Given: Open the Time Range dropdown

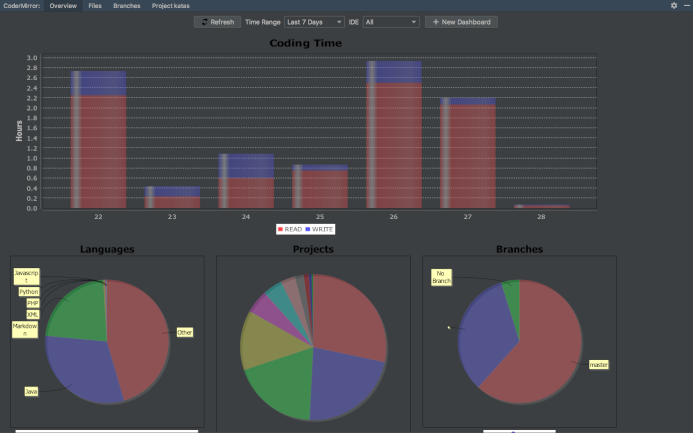Looking at the screenshot, I should (314, 22).
